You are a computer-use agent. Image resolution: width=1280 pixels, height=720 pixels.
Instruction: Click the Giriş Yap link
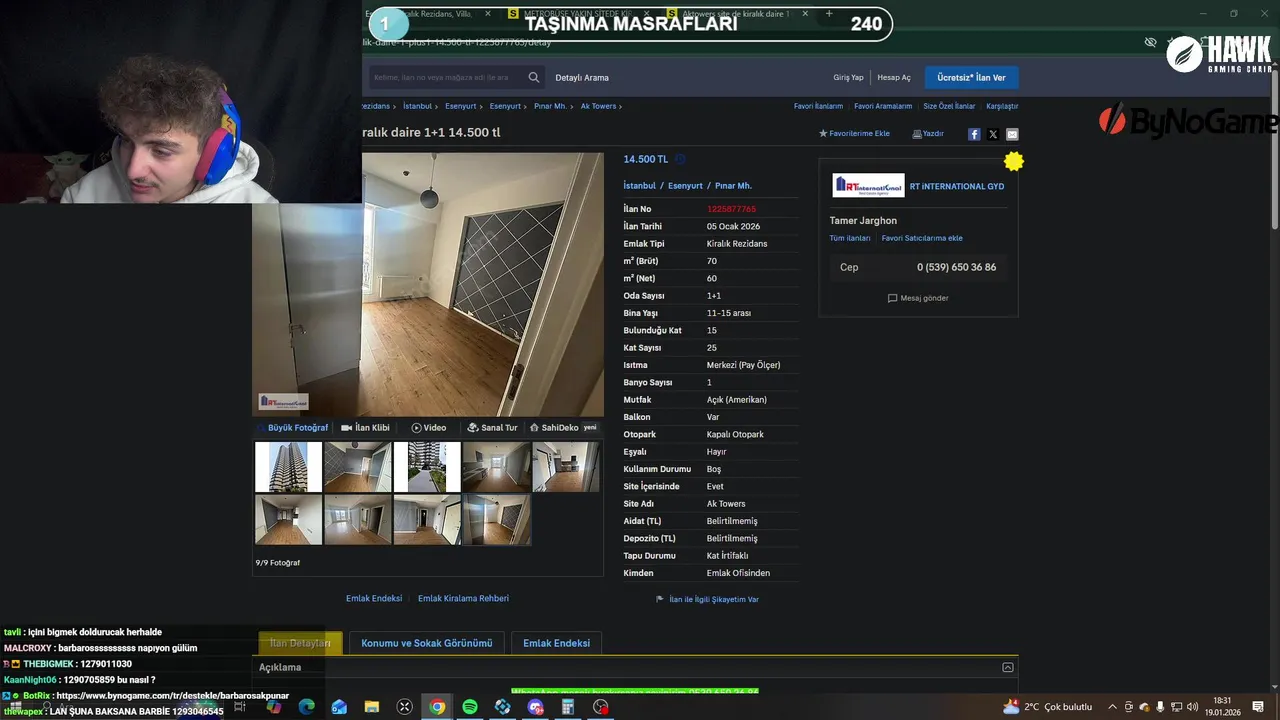[x=848, y=77]
